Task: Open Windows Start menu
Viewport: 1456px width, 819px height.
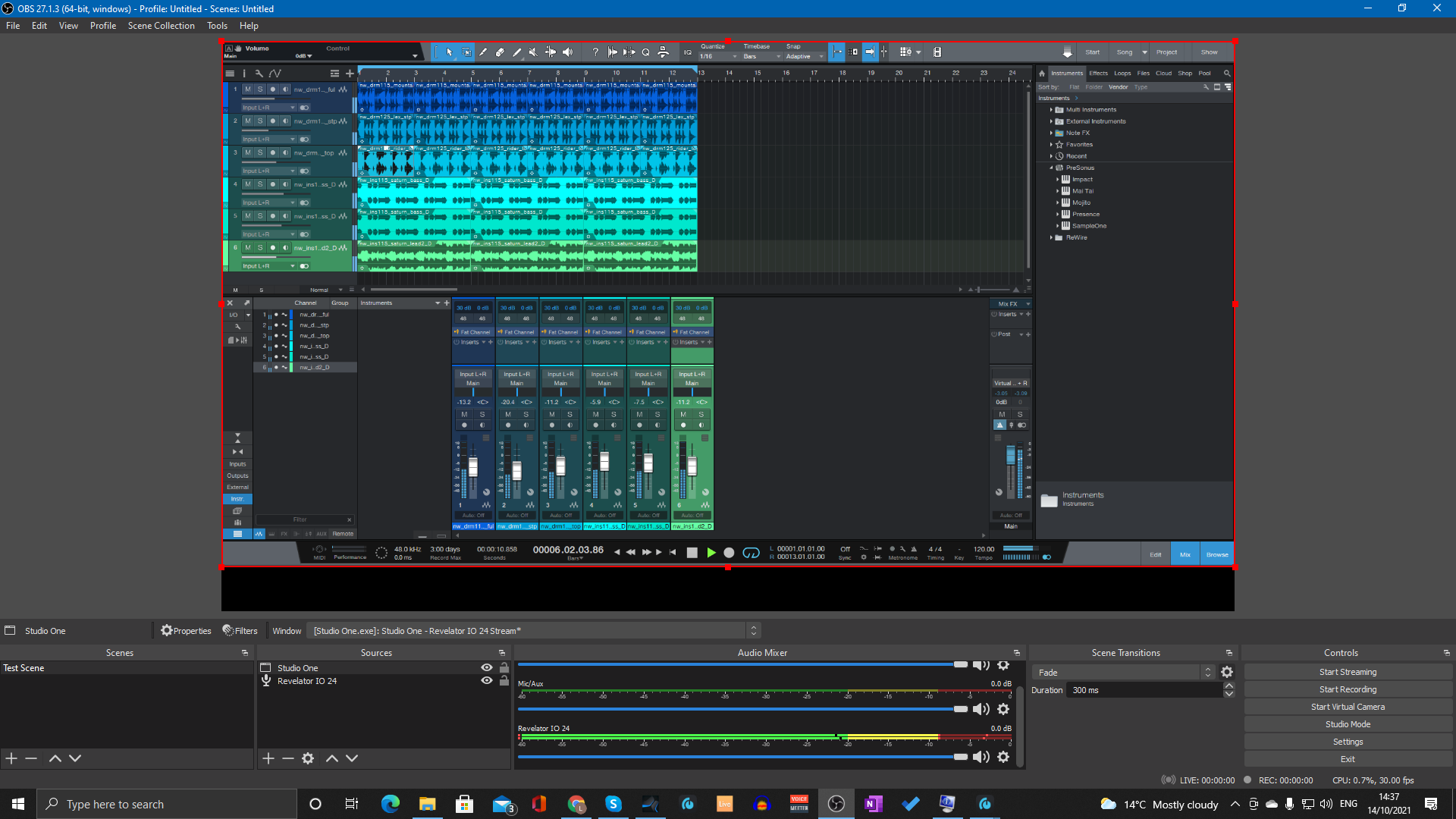Action: 18,804
